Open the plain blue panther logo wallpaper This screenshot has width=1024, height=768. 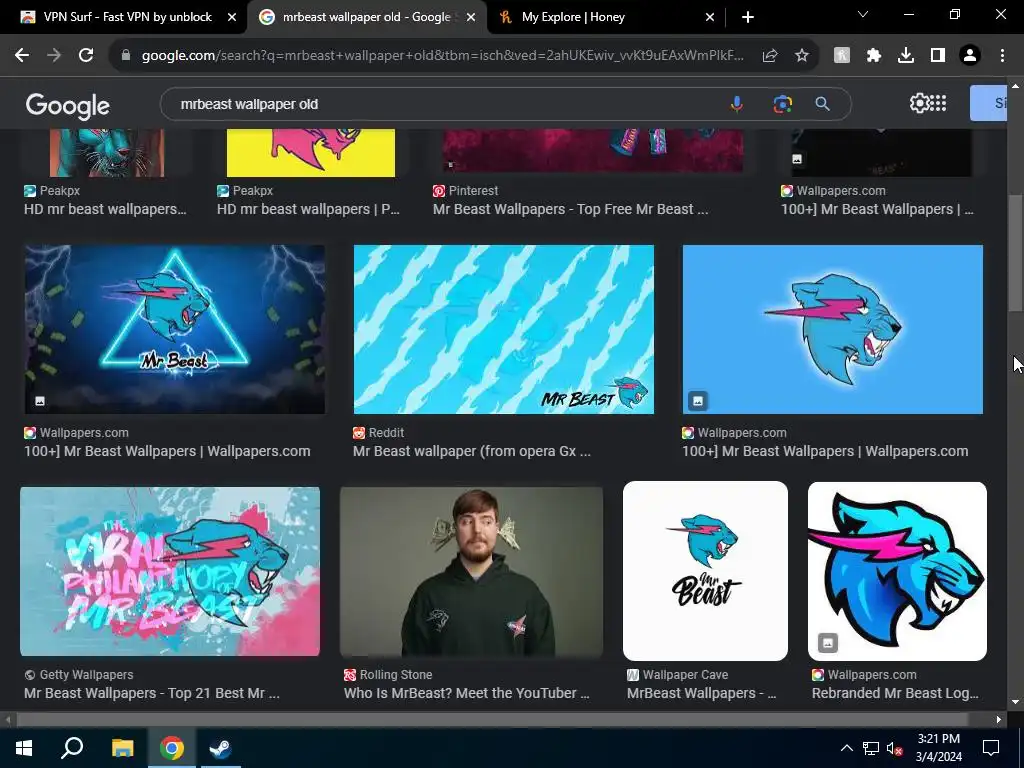pyautogui.click(x=833, y=329)
